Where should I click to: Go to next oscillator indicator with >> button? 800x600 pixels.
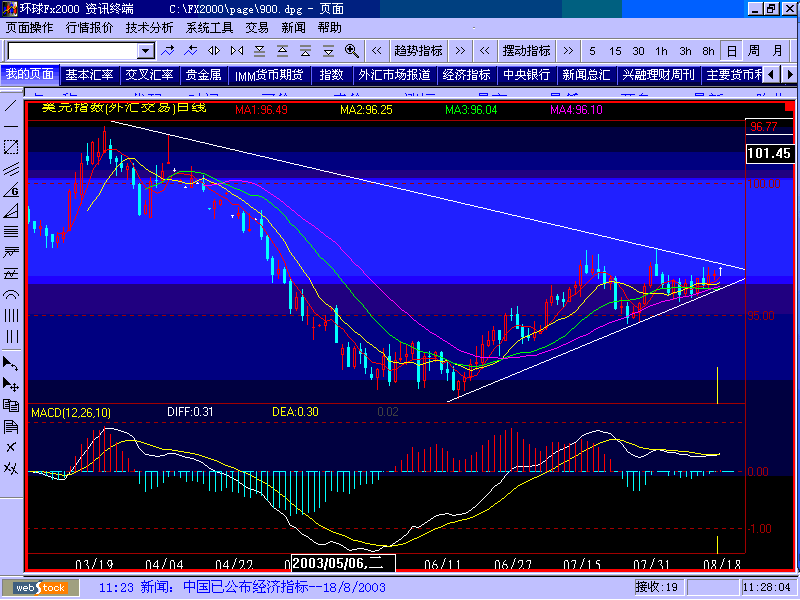pos(568,51)
